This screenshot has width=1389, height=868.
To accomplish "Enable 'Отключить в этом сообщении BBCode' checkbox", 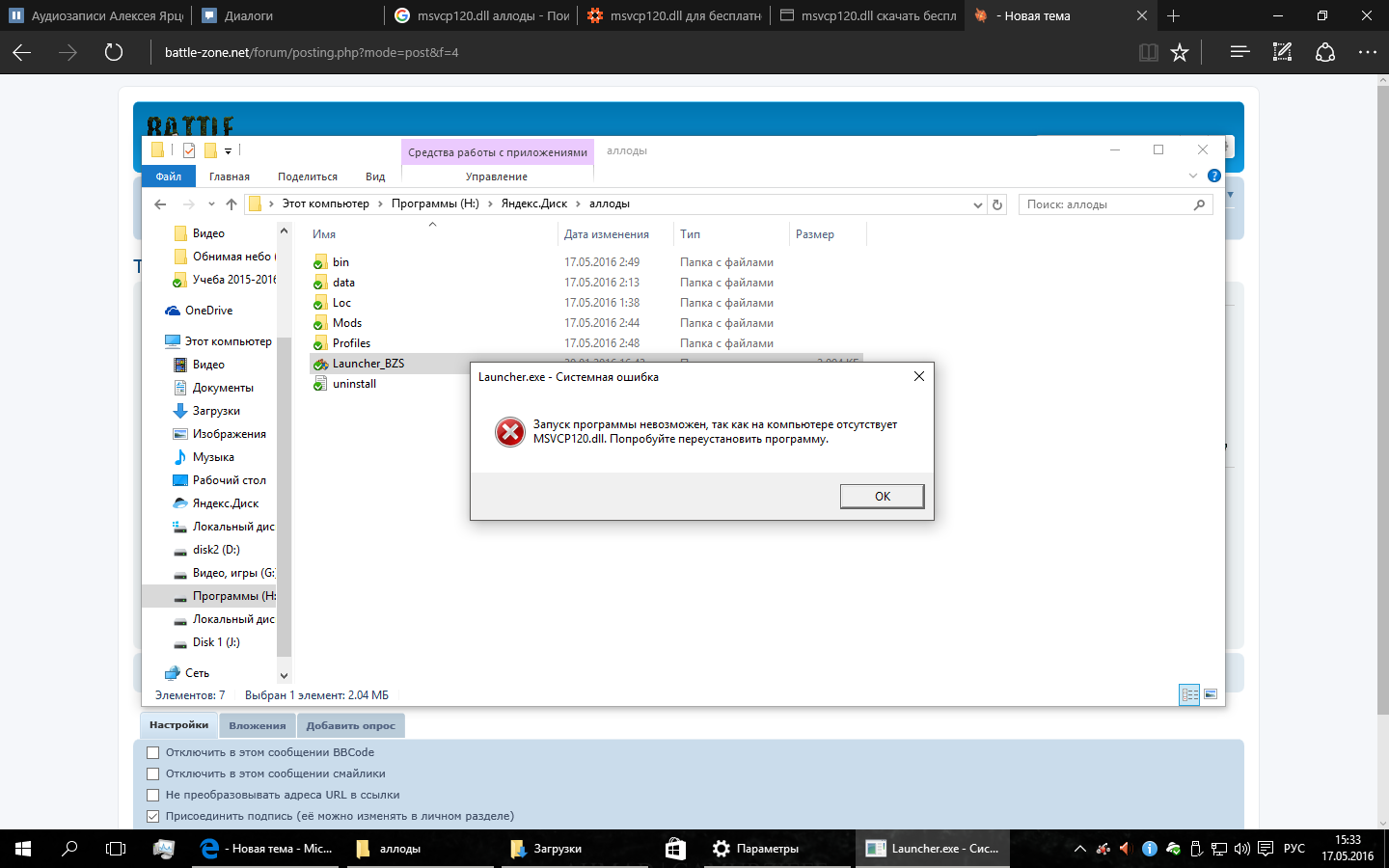I will click(x=152, y=752).
